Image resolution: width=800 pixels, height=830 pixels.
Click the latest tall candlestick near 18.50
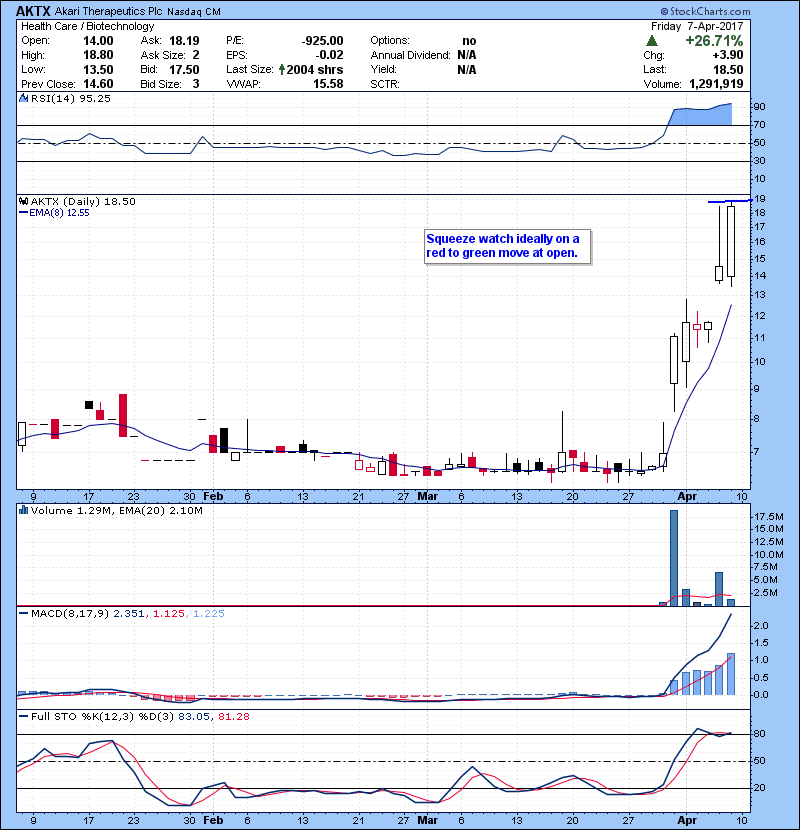tap(731, 241)
